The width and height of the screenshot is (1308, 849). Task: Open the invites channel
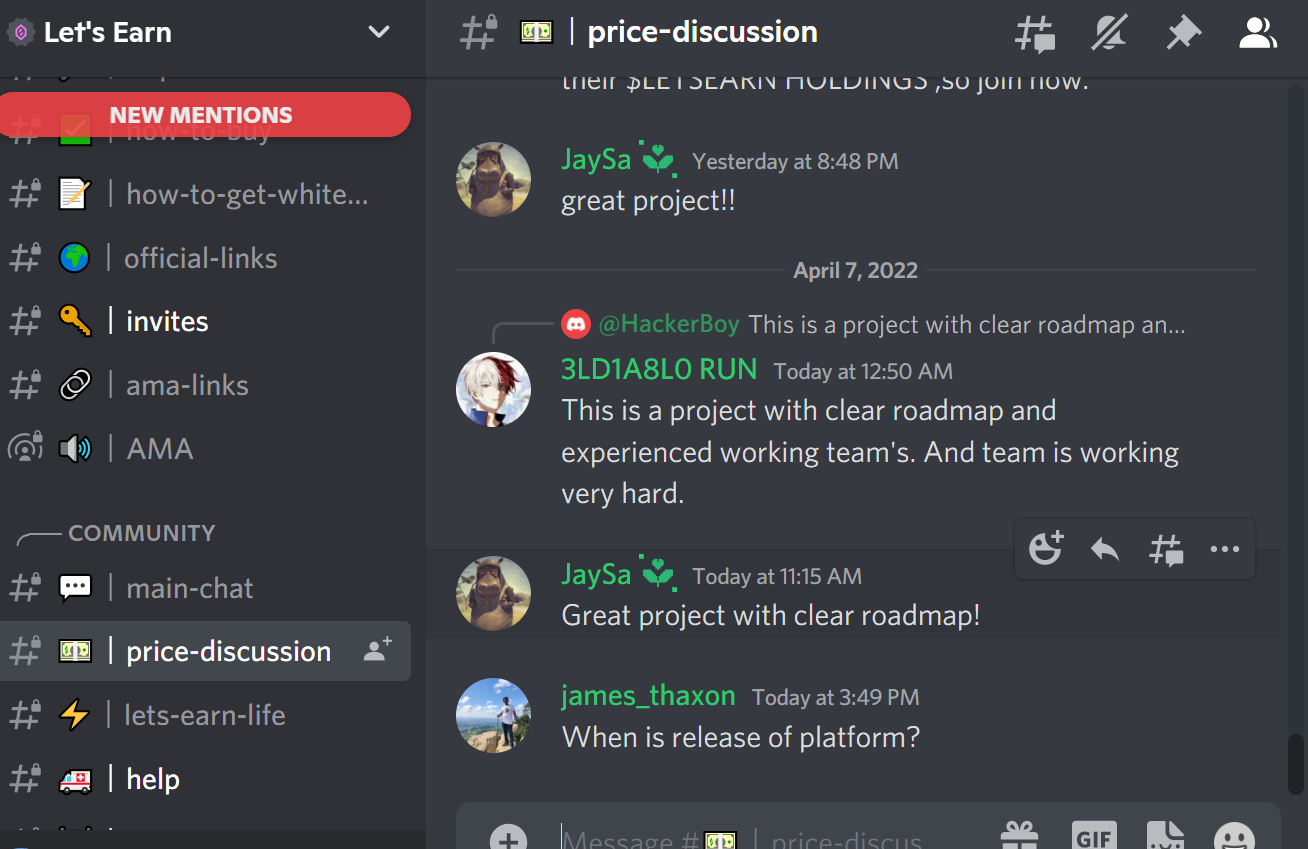pyautogui.click(x=205, y=321)
